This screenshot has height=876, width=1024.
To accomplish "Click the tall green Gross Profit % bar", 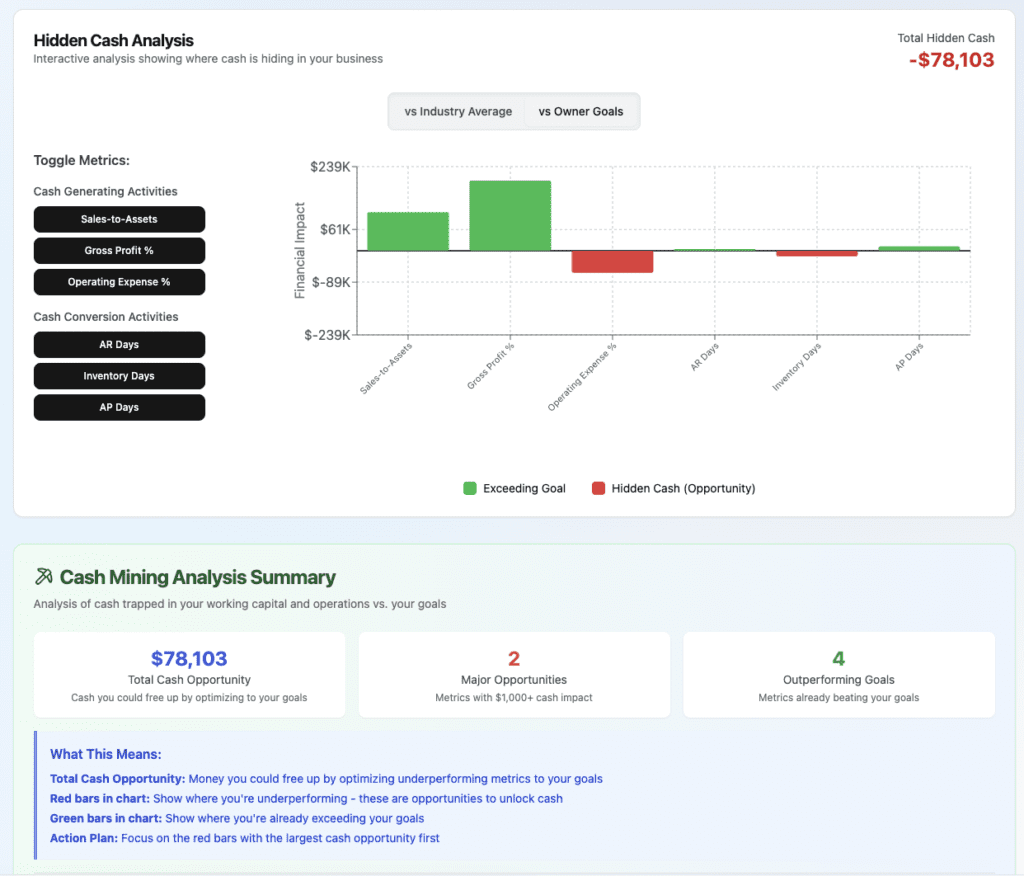I will click(x=510, y=216).
